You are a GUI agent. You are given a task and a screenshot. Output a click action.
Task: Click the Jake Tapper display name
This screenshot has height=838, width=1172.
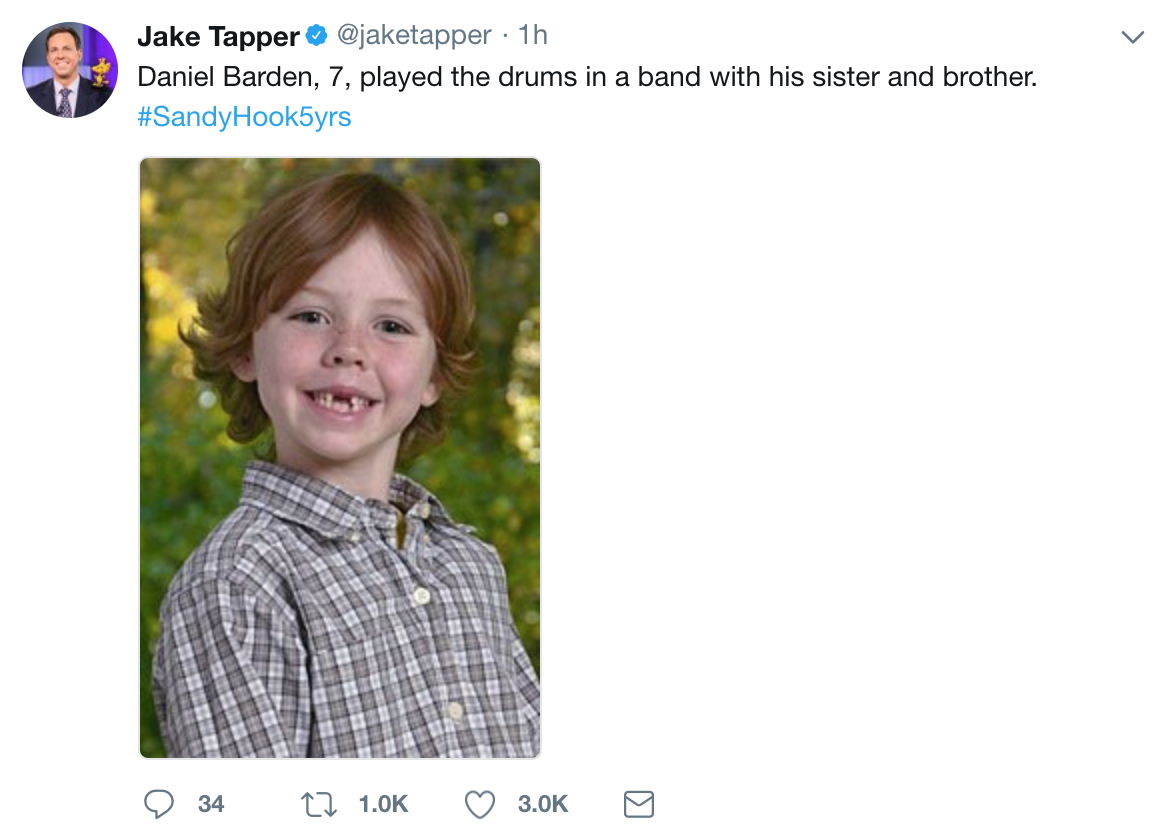coord(217,37)
